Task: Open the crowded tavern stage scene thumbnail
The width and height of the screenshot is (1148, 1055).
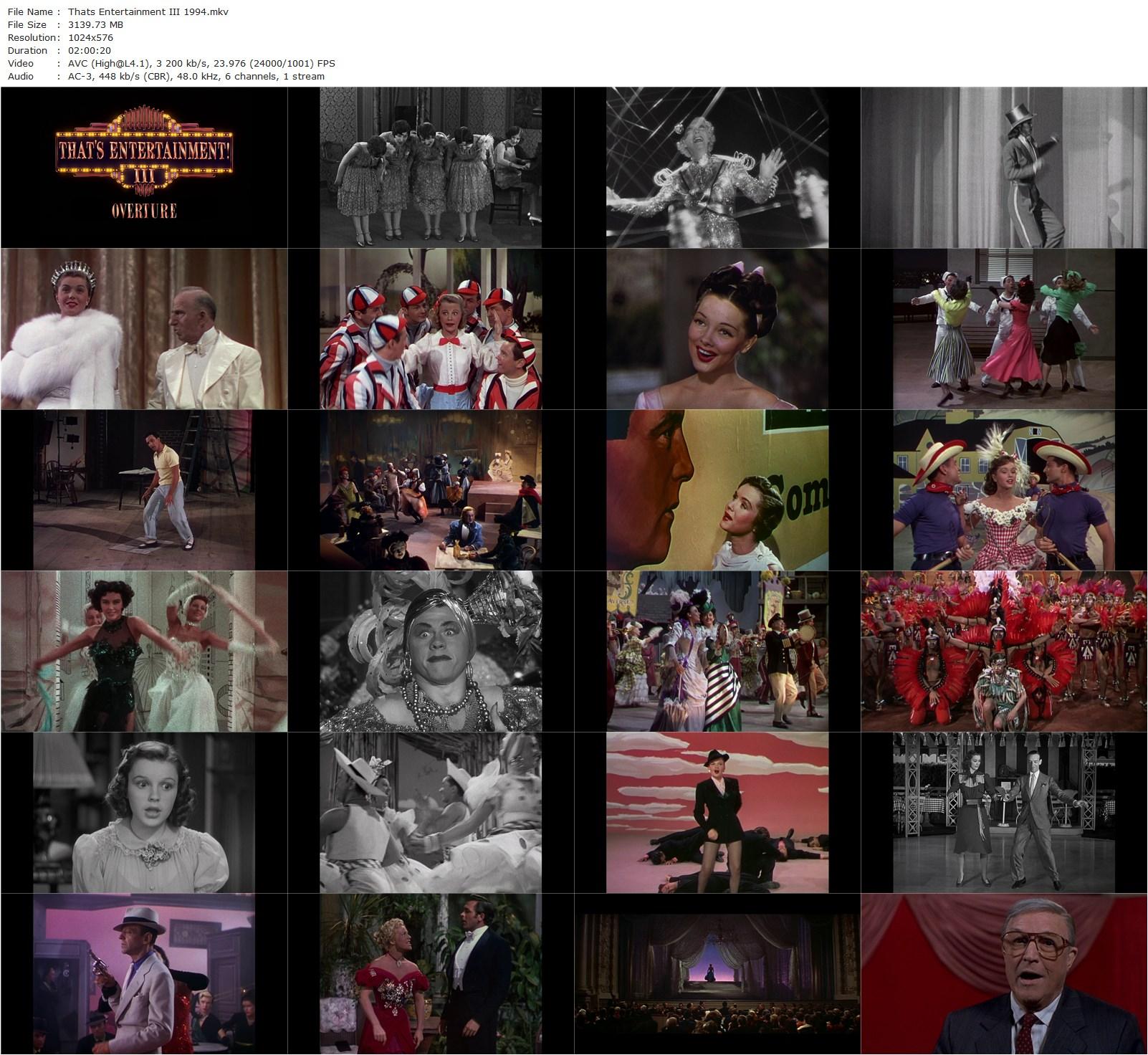Action: (x=430, y=487)
